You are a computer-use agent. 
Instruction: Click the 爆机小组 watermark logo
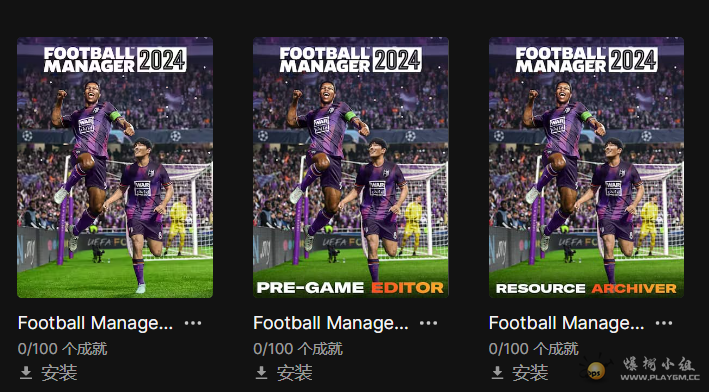(x=642, y=368)
